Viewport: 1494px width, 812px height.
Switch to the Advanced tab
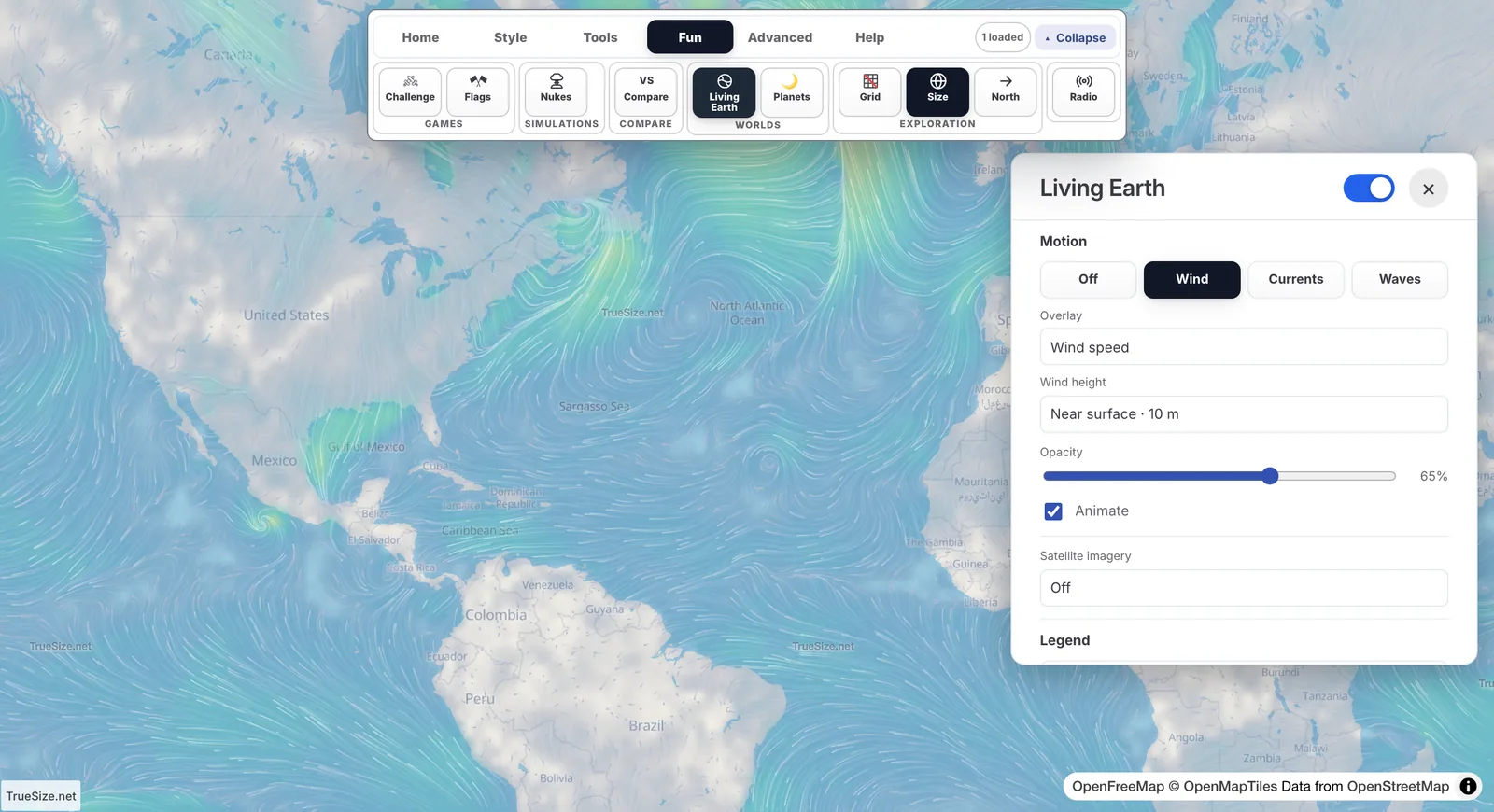click(780, 37)
